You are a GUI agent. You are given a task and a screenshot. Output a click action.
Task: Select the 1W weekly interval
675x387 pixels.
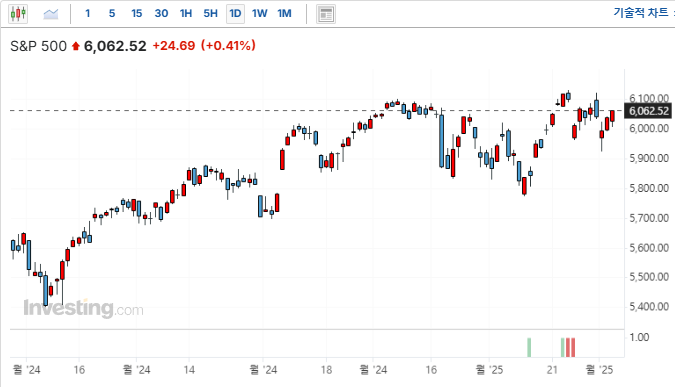pos(260,14)
